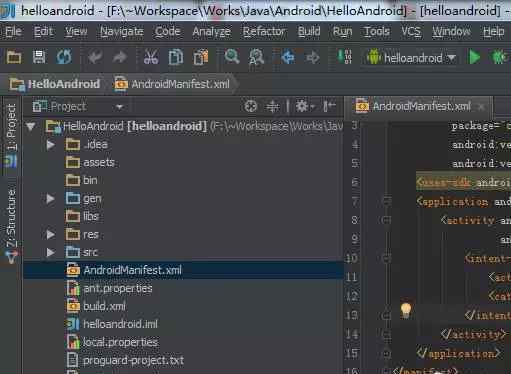The width and height of the screenshot is (511, 374).
Task: Click the Find magnifier icon
Action: 232,57
